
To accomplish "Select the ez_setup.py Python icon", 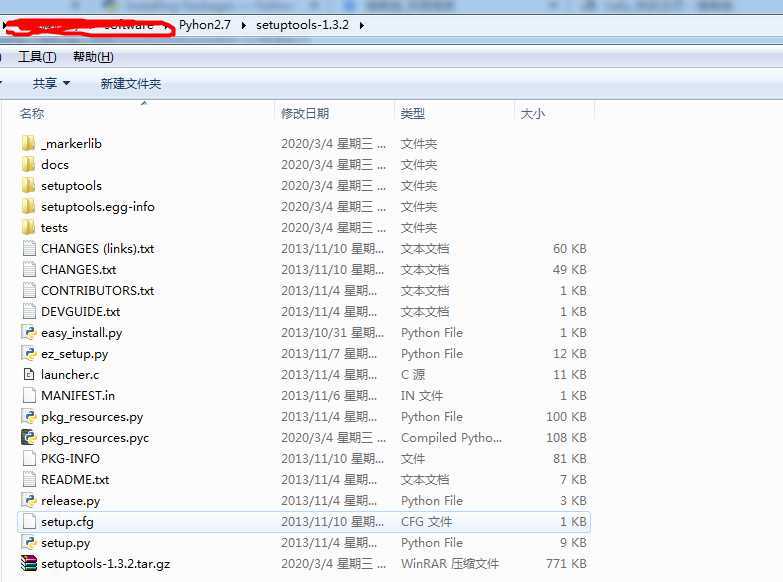I will (29, 354).
